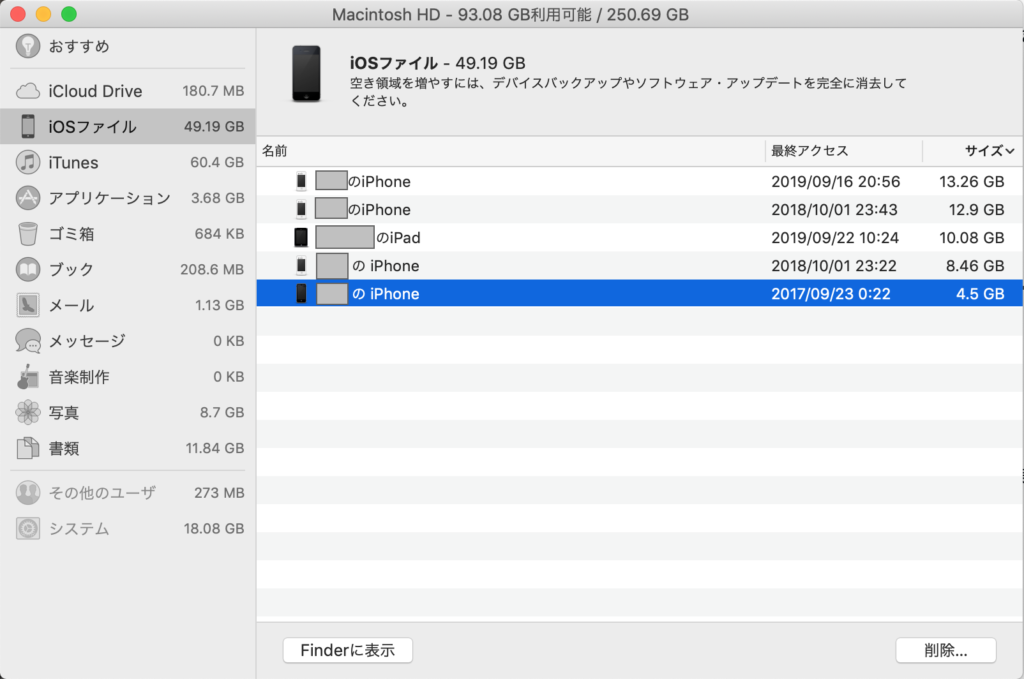Select the backup accessed 2018/10/01 23:43

pos(639,209)
